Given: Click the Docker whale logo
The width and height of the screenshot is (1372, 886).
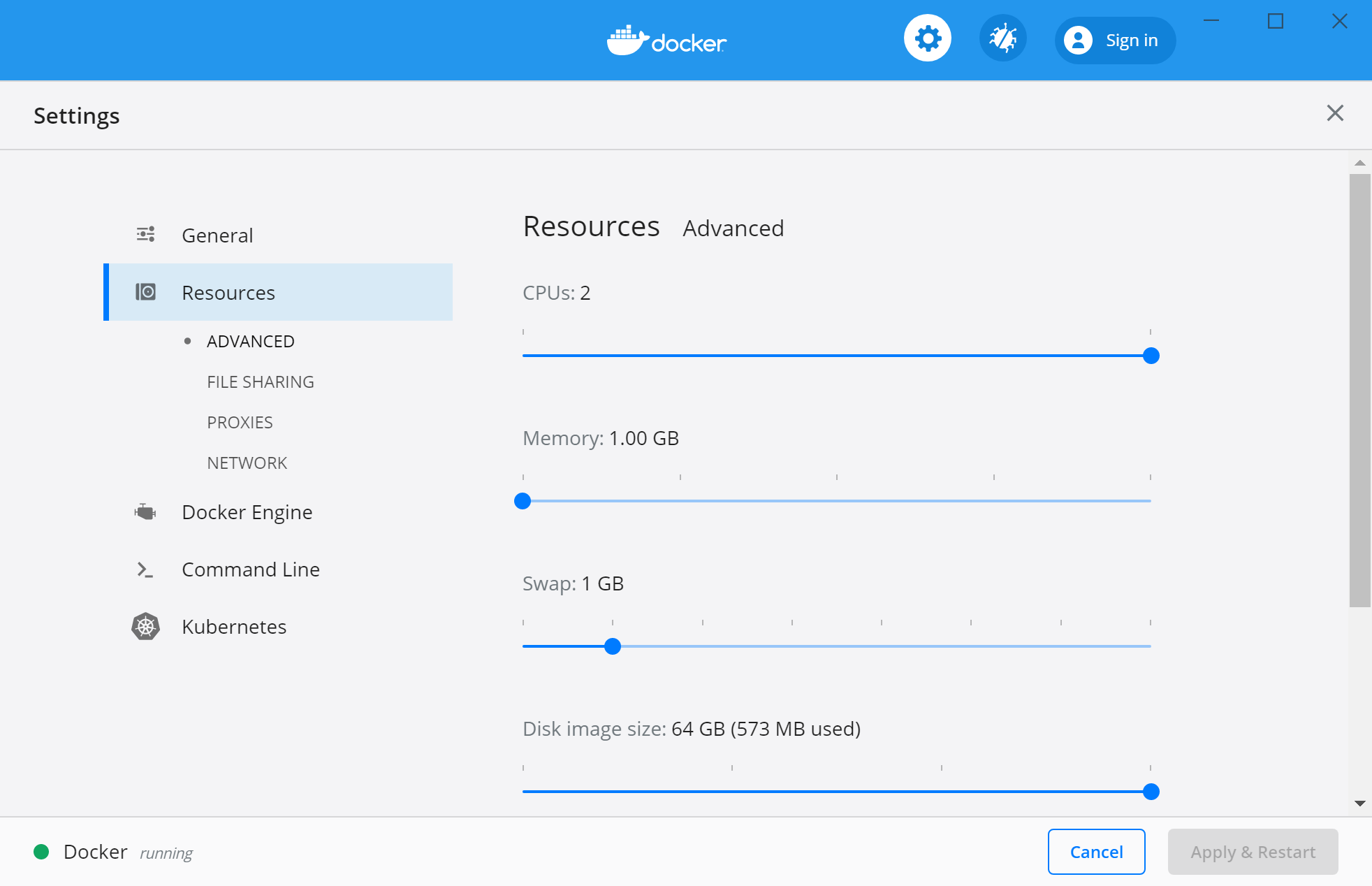Looking at the screenshot, I should click(667, 41).
